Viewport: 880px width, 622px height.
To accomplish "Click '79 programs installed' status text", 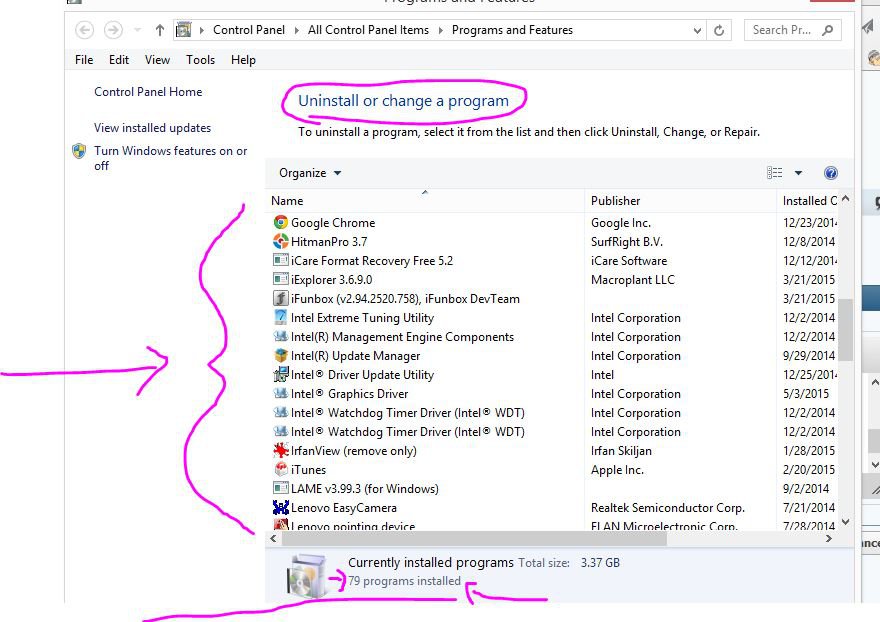I will pyautogui.click(x=404, y=581).
